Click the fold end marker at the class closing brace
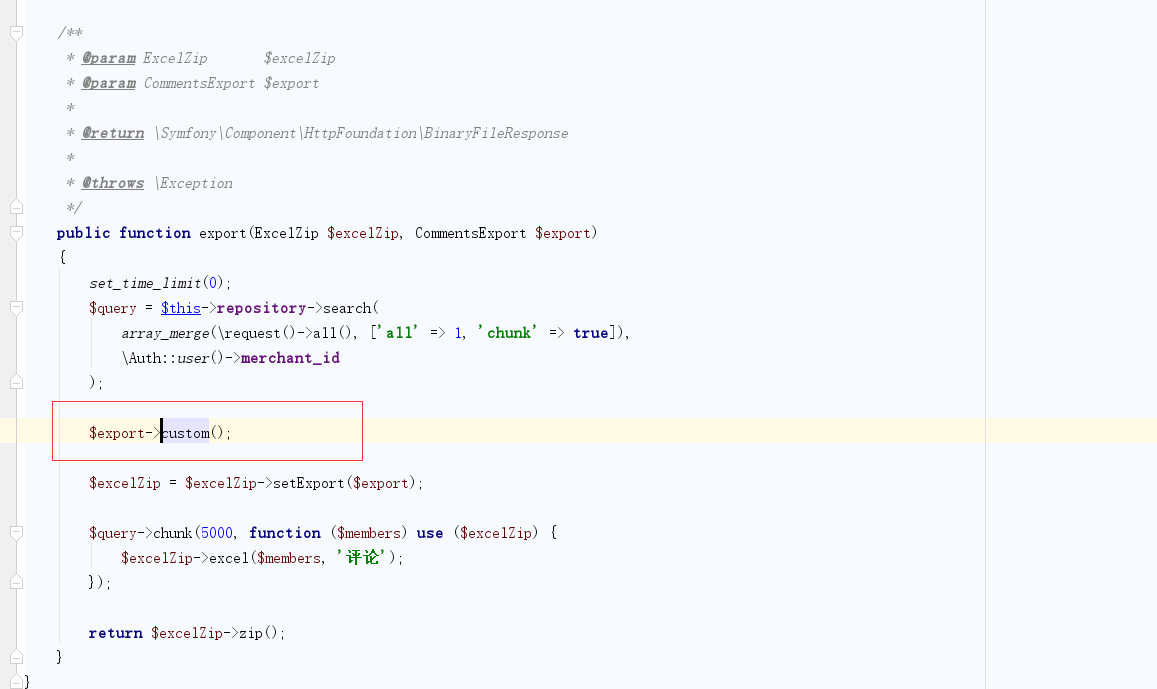The image size is (1157, 689). point(16,682)
